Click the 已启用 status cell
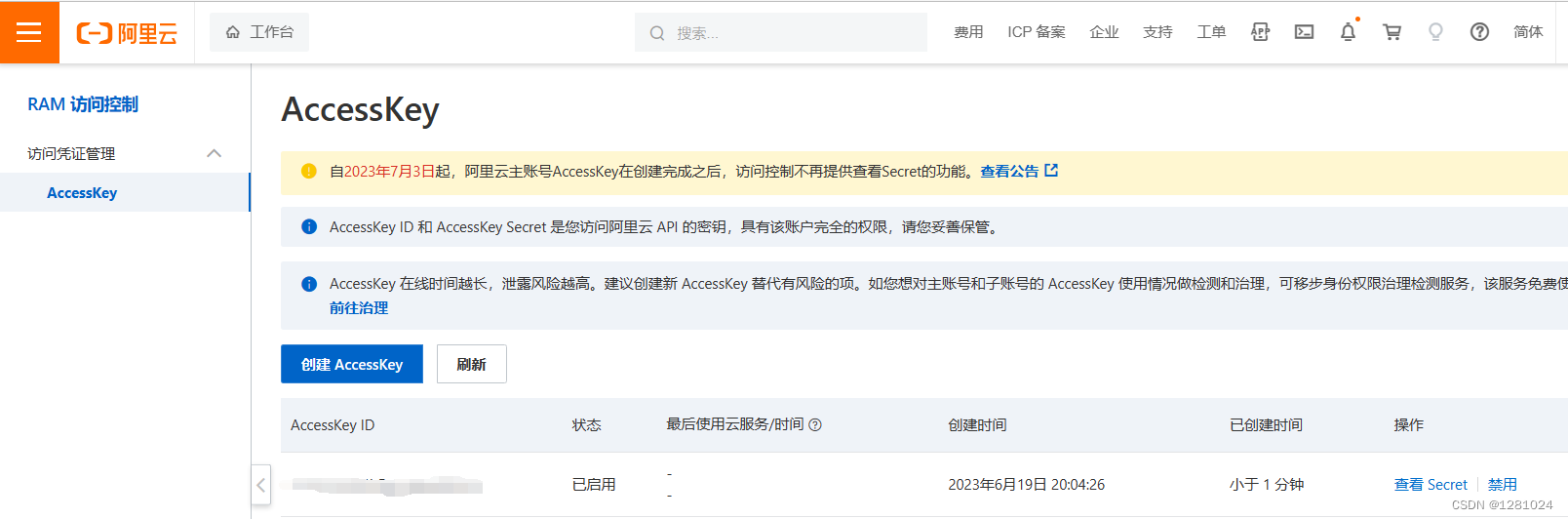This screenshot has height=519, width=1568. coord(594,485)
